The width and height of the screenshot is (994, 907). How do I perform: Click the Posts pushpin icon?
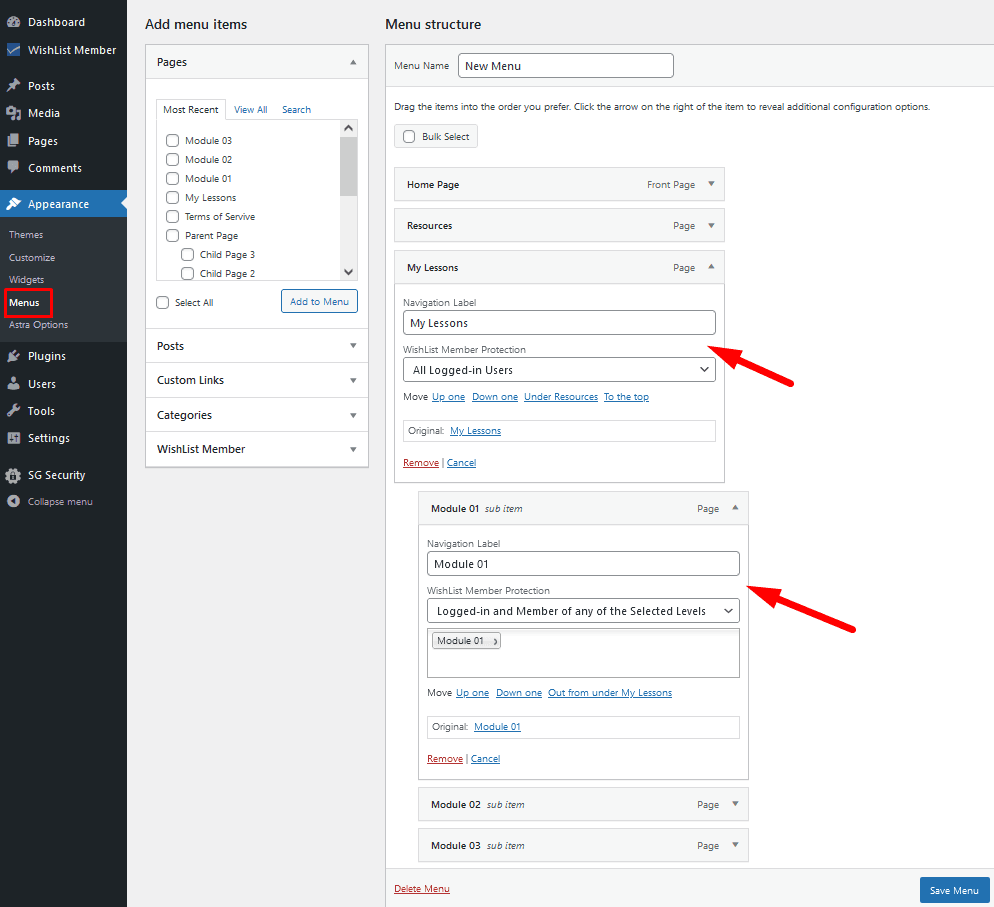coord(13,86)
